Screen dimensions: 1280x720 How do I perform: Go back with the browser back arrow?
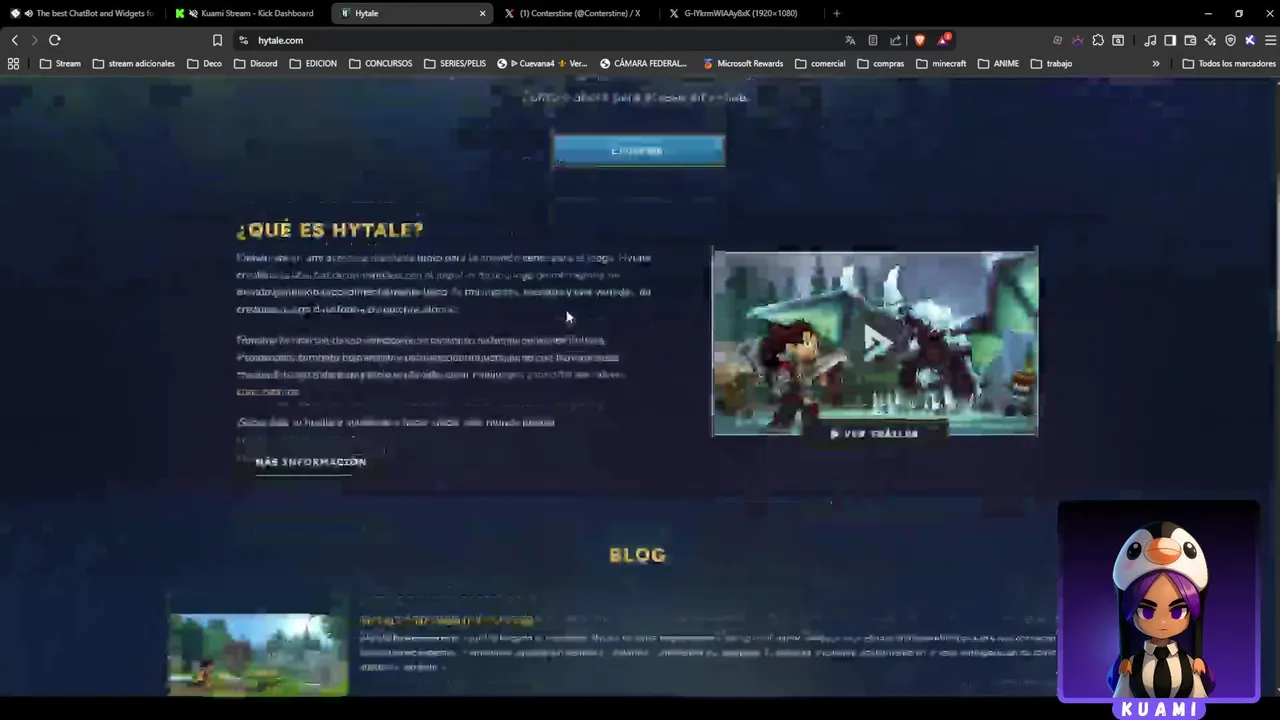click(14, 40)
